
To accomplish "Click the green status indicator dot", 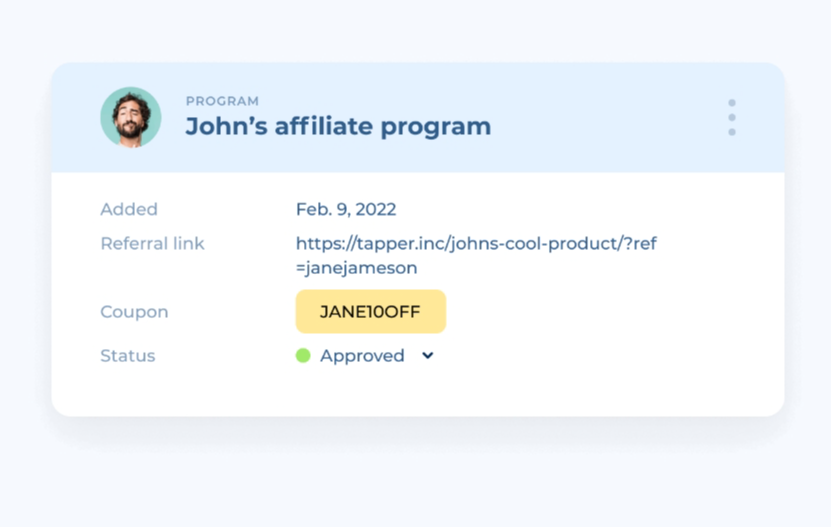I will [x=303, y=355].
